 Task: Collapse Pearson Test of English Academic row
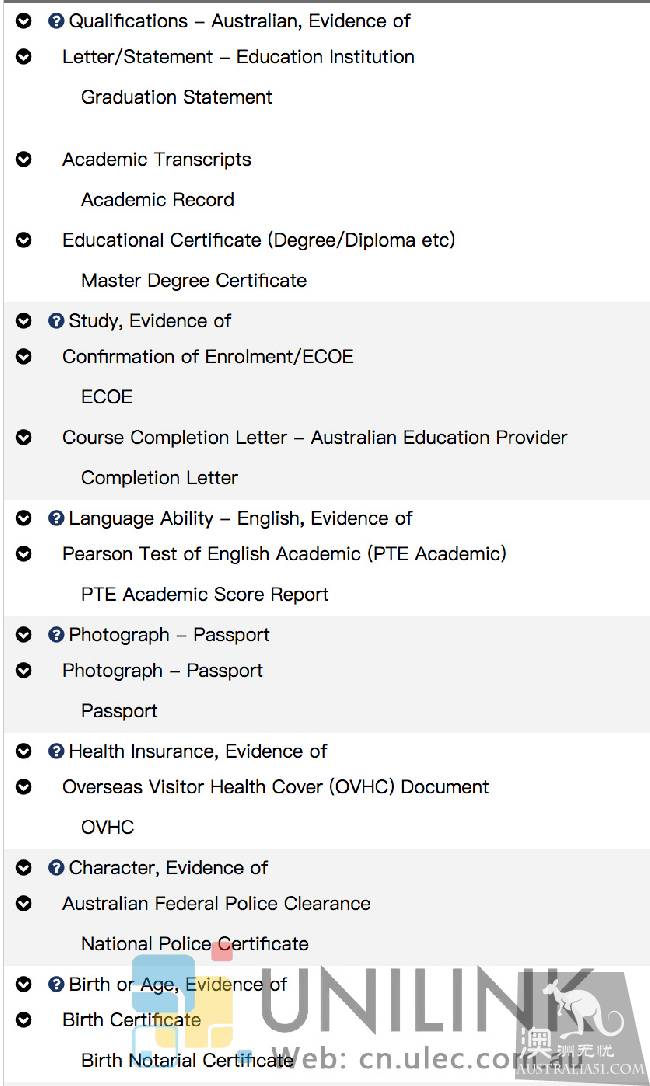click(24, 554)
